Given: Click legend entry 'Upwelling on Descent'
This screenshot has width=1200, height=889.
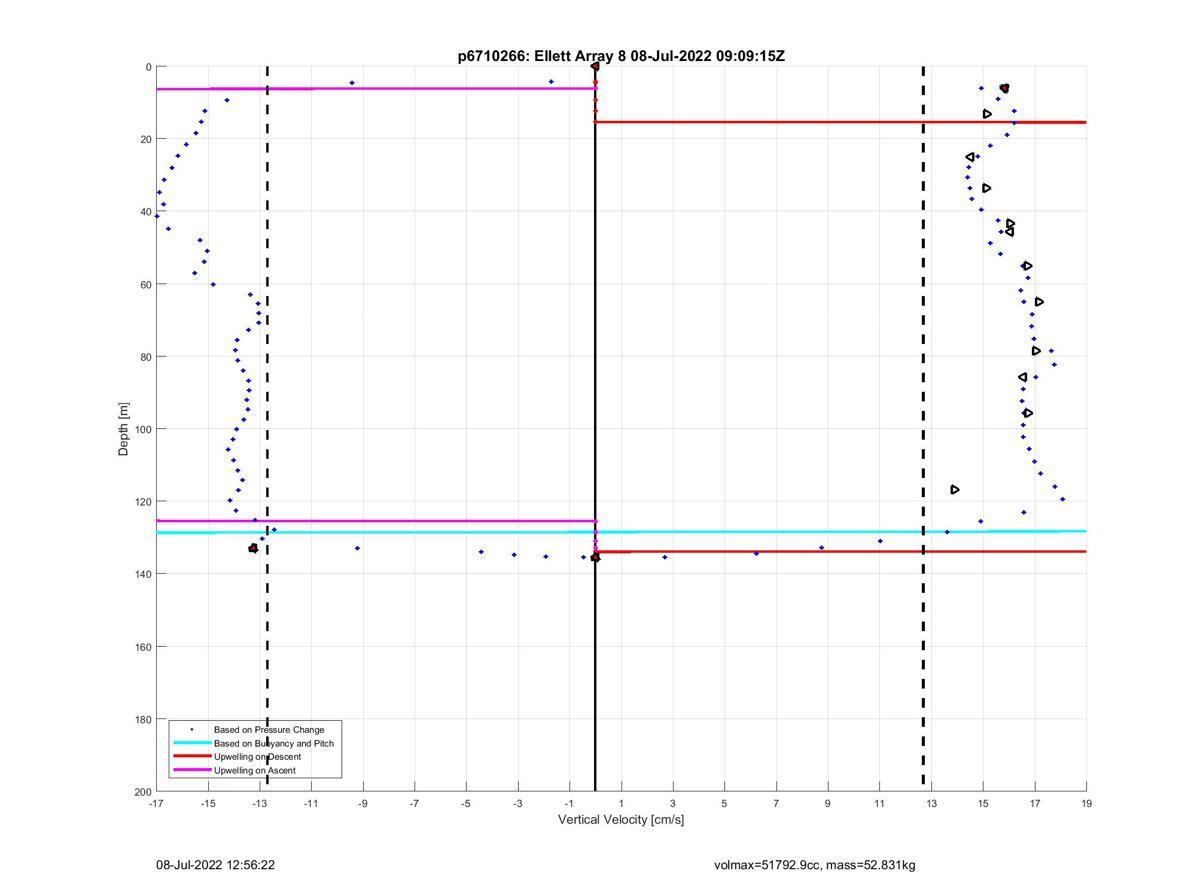Looking at the screenshot, I should coord(257,757).
